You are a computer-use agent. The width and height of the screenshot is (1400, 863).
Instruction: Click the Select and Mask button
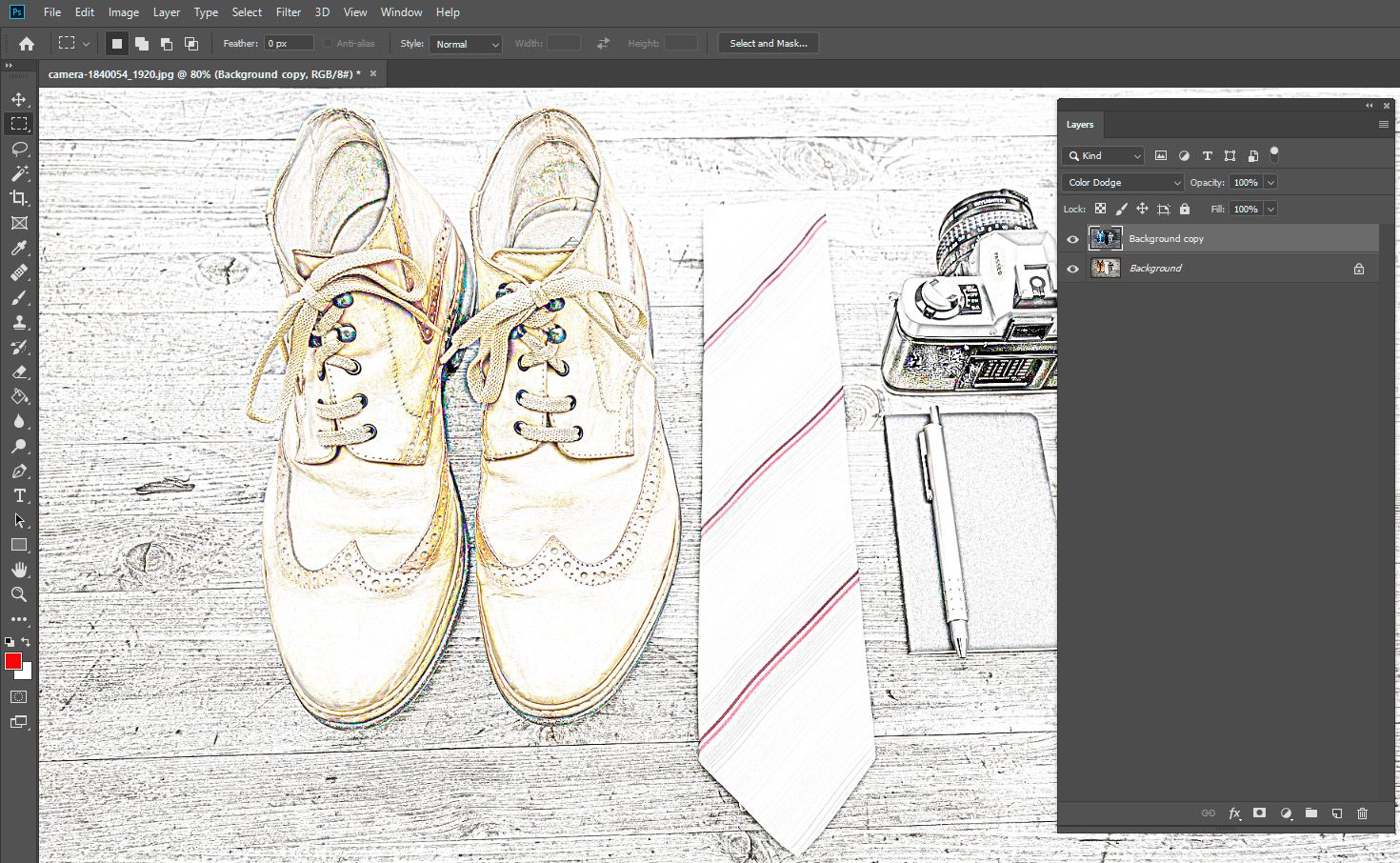768,43
